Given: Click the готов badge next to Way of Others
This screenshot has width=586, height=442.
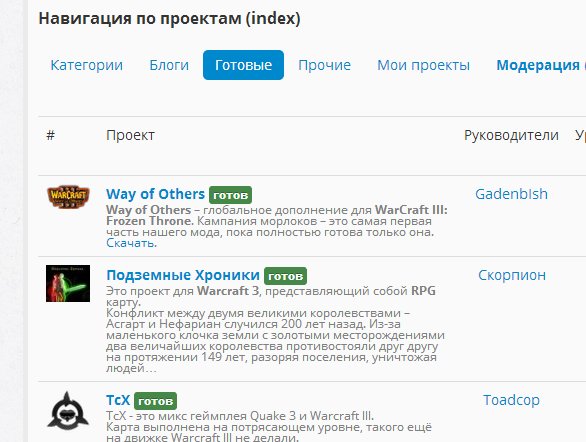Looking at the screenshot, I should [230, 195].
